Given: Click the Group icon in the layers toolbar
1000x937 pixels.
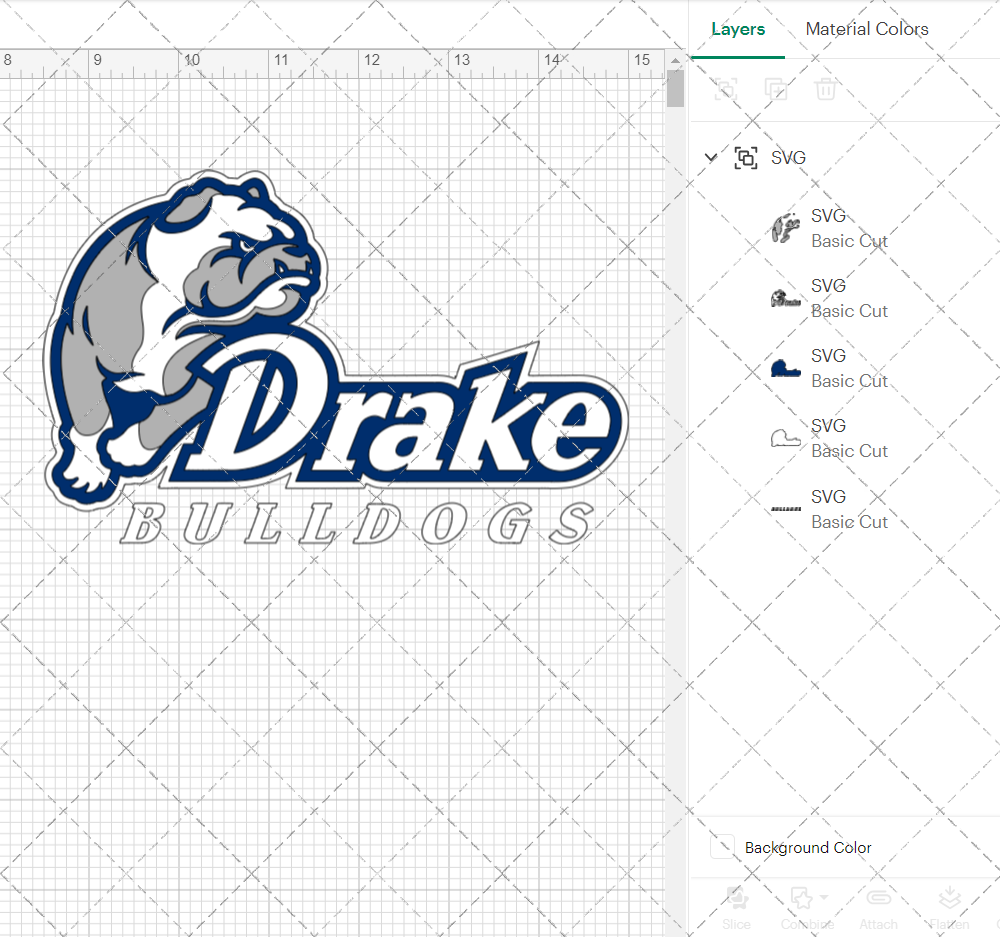Looking at the screenshot, I should [726, 89].
